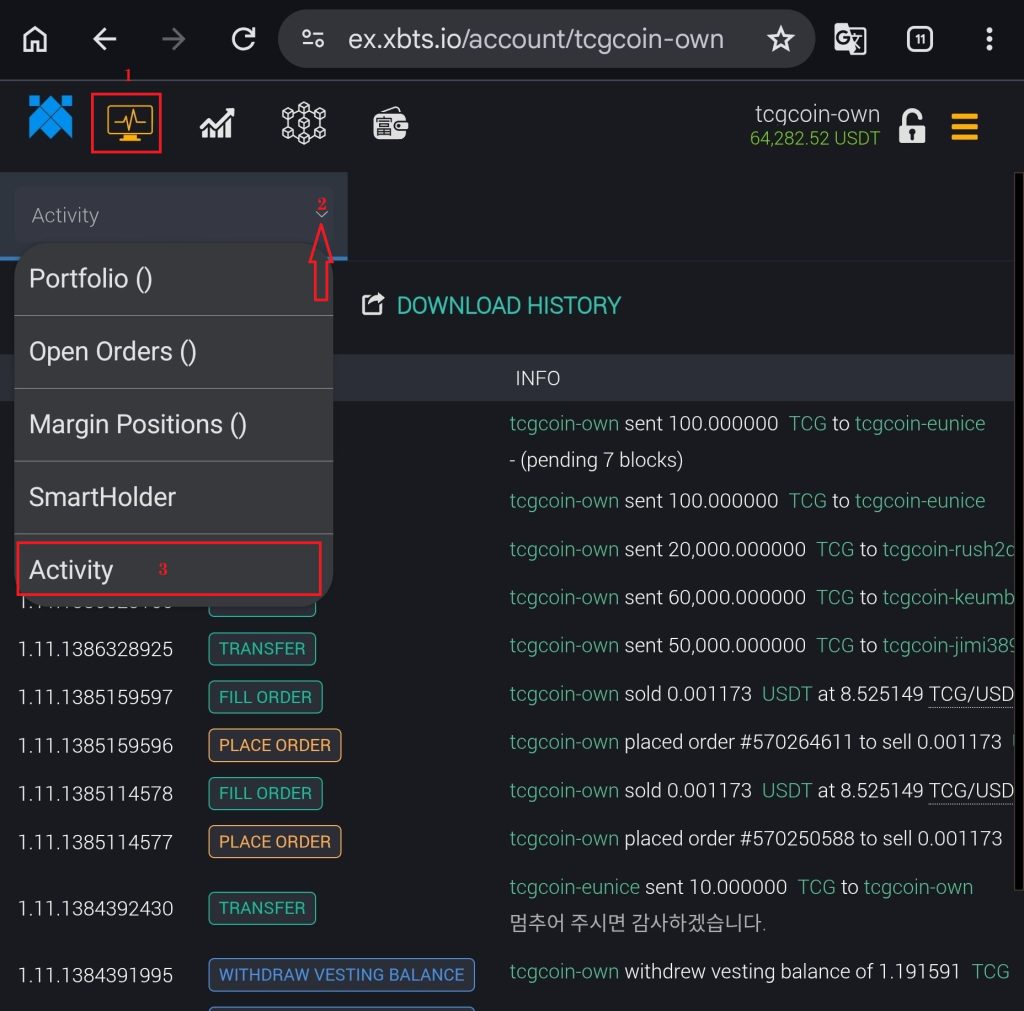This screenshot has height=1011, width=1024.
Task: Open the yellow hamburger menu
Action: [x=964, y=127]
